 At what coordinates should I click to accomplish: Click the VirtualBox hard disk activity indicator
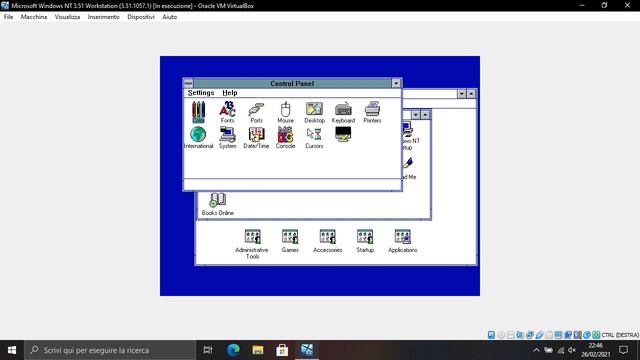(x=491, y=335)
